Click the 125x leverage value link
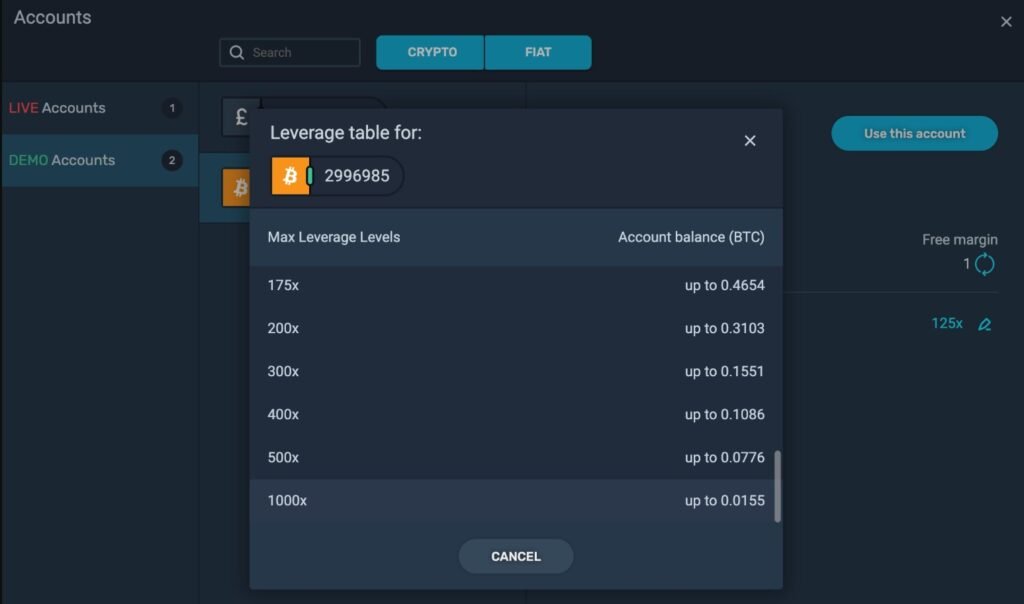This screenshot has height=604, width=1024. point(946,324)
